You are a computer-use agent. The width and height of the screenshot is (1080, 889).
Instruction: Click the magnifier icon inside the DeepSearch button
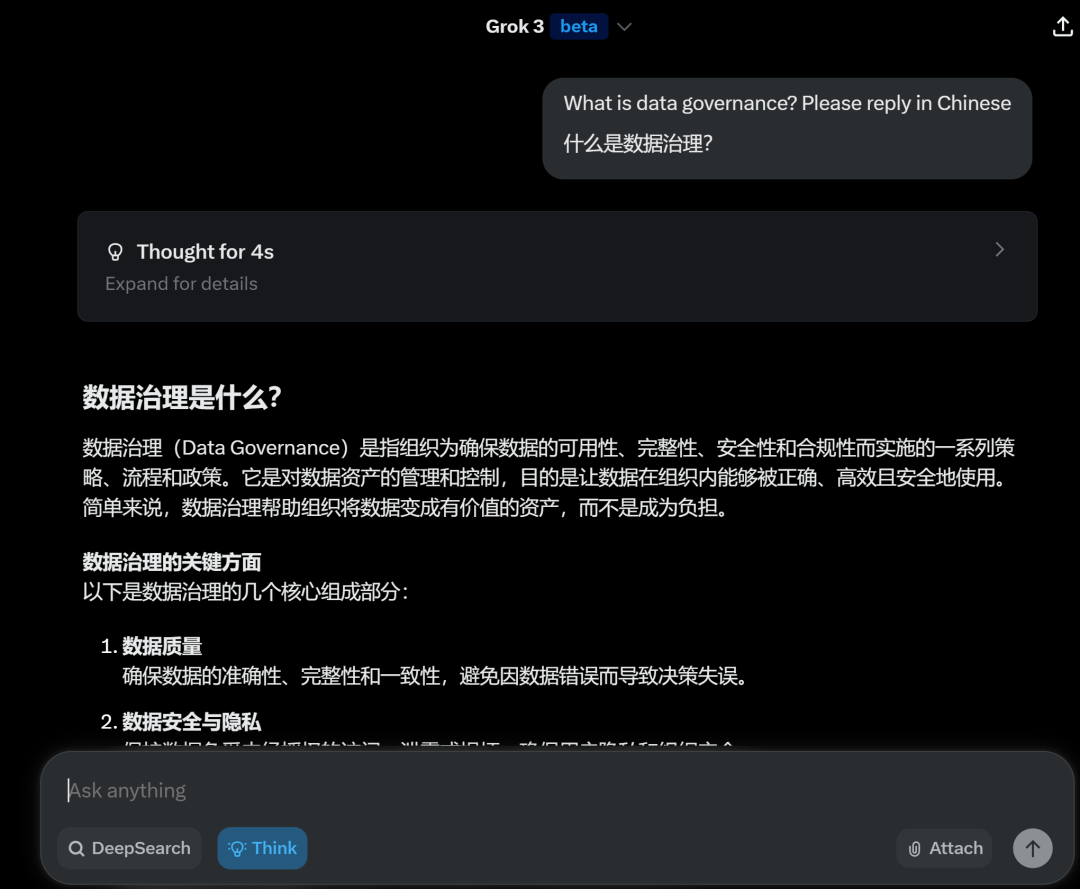[x=76, y=848]
